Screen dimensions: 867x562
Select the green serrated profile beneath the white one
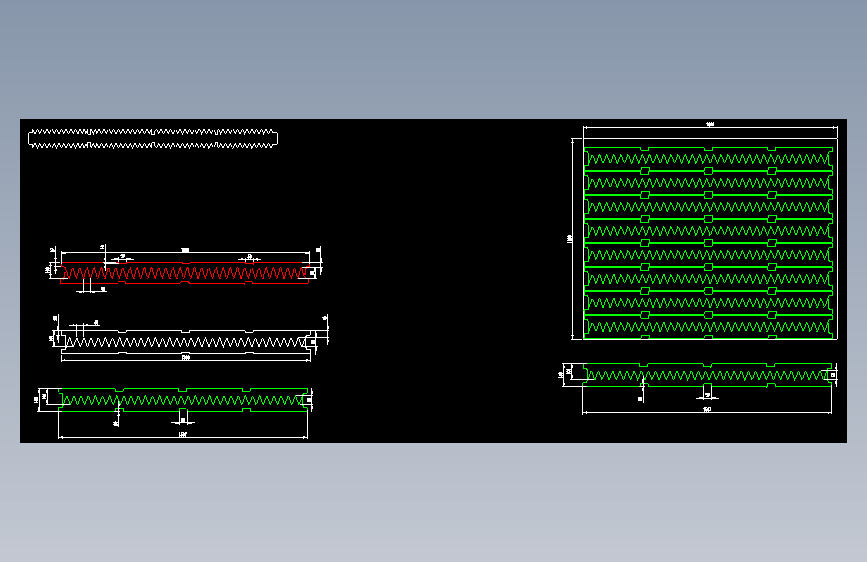(183, 400)
